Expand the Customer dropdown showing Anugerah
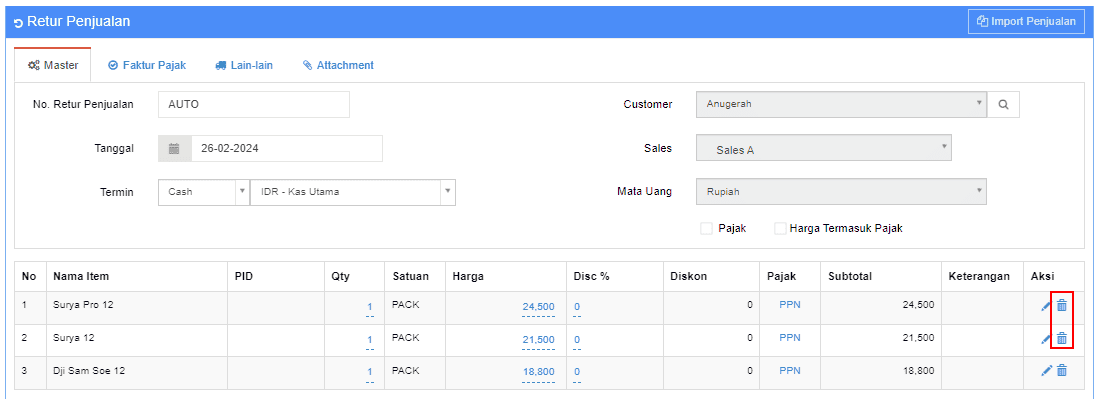This screenshot has height=399, width=1100. (841, 104)
